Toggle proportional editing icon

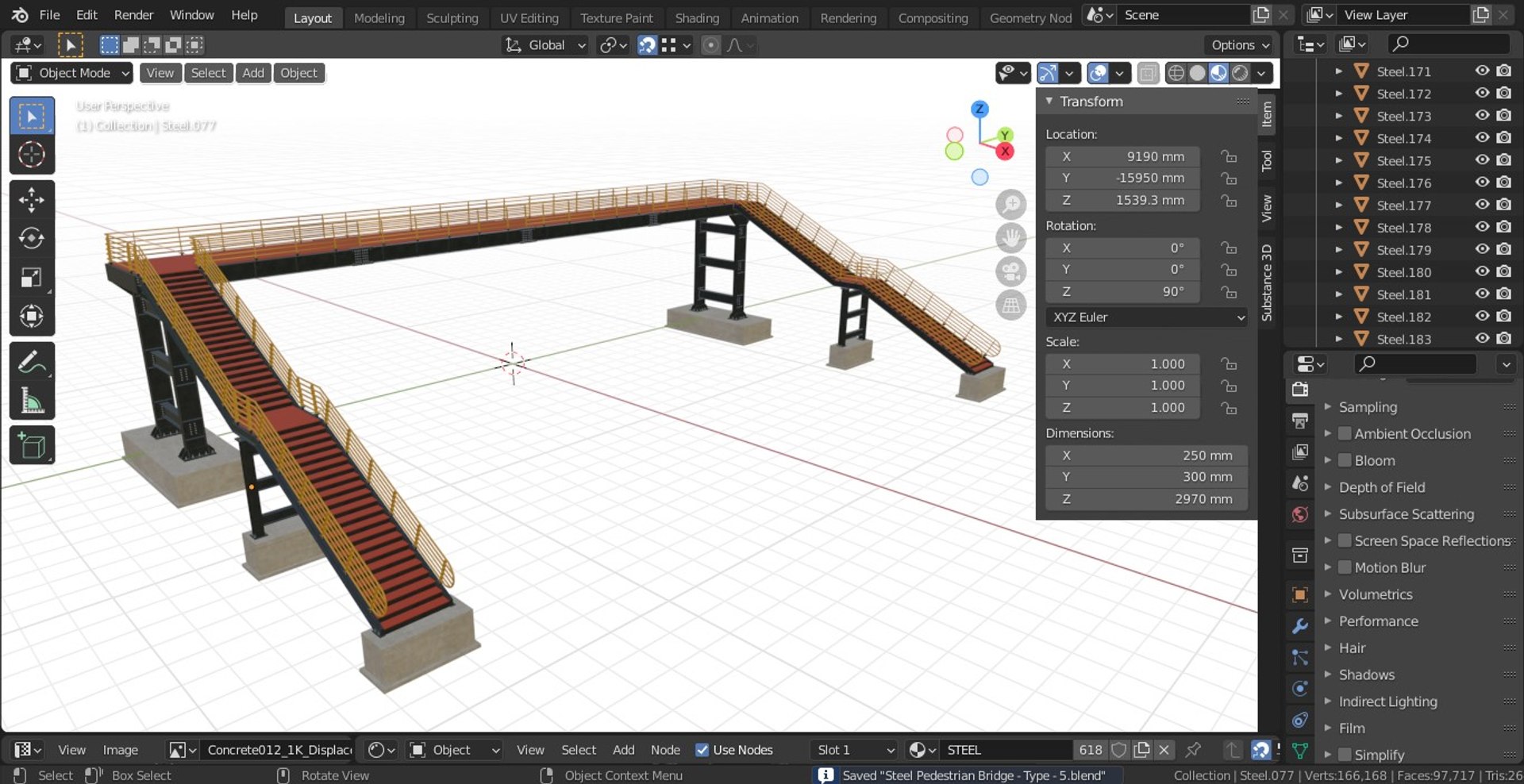pos(711,45)
